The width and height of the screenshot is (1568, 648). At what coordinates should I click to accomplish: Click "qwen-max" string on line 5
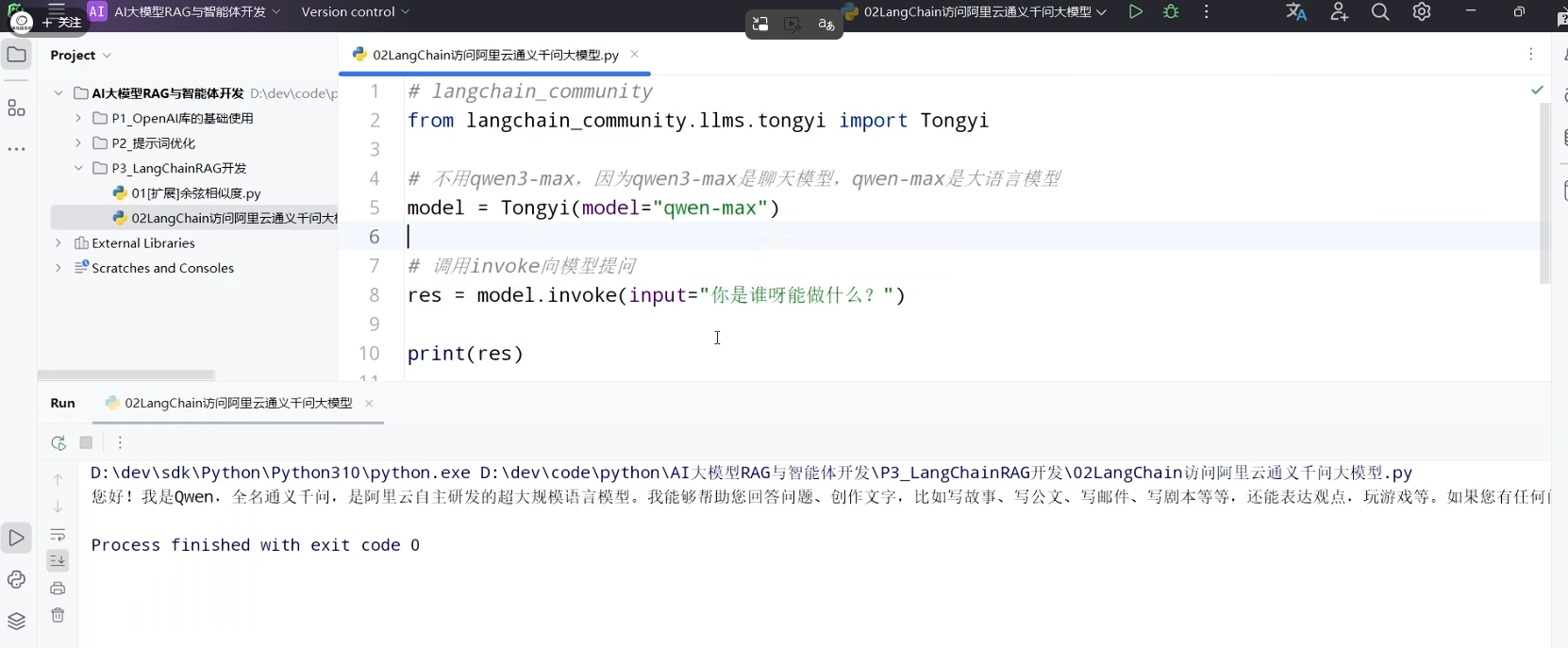pyautogui.click(x=709, y=208)
